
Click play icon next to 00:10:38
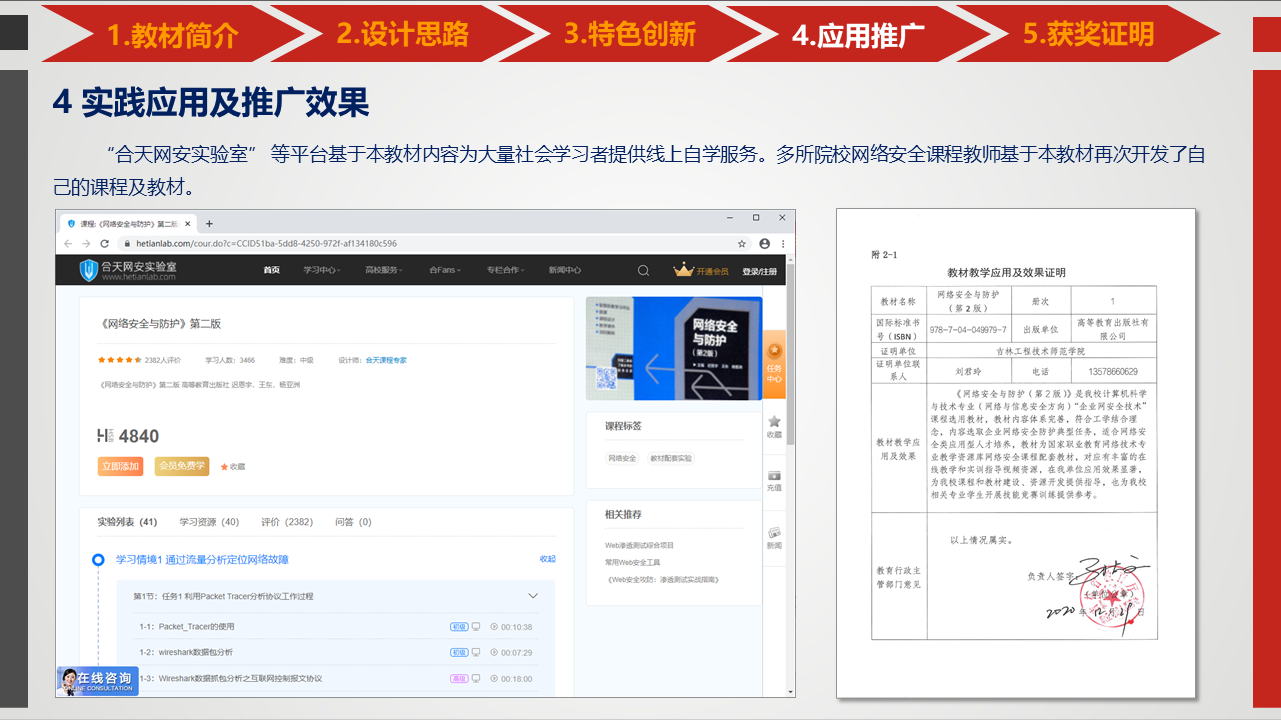(x=494, y=627)
